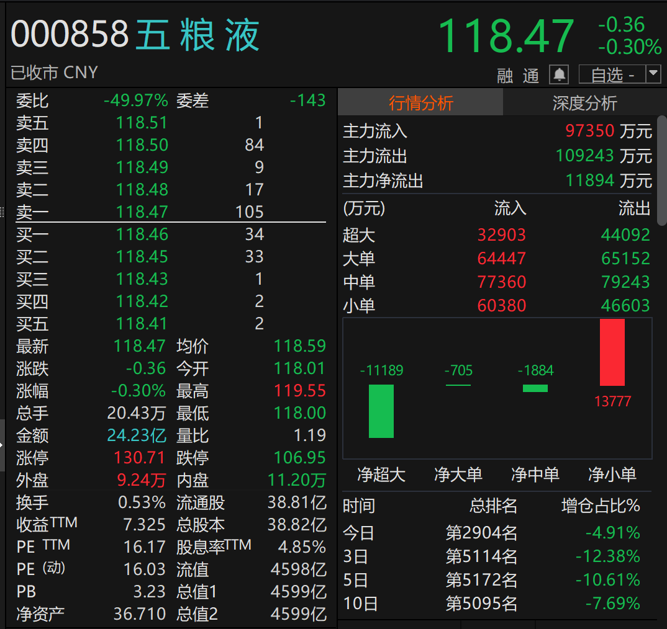Image resolution: width=667 pixels, height=629 pixels.
Task: Click the 融 margin trading marker
Action: [506, 75]
